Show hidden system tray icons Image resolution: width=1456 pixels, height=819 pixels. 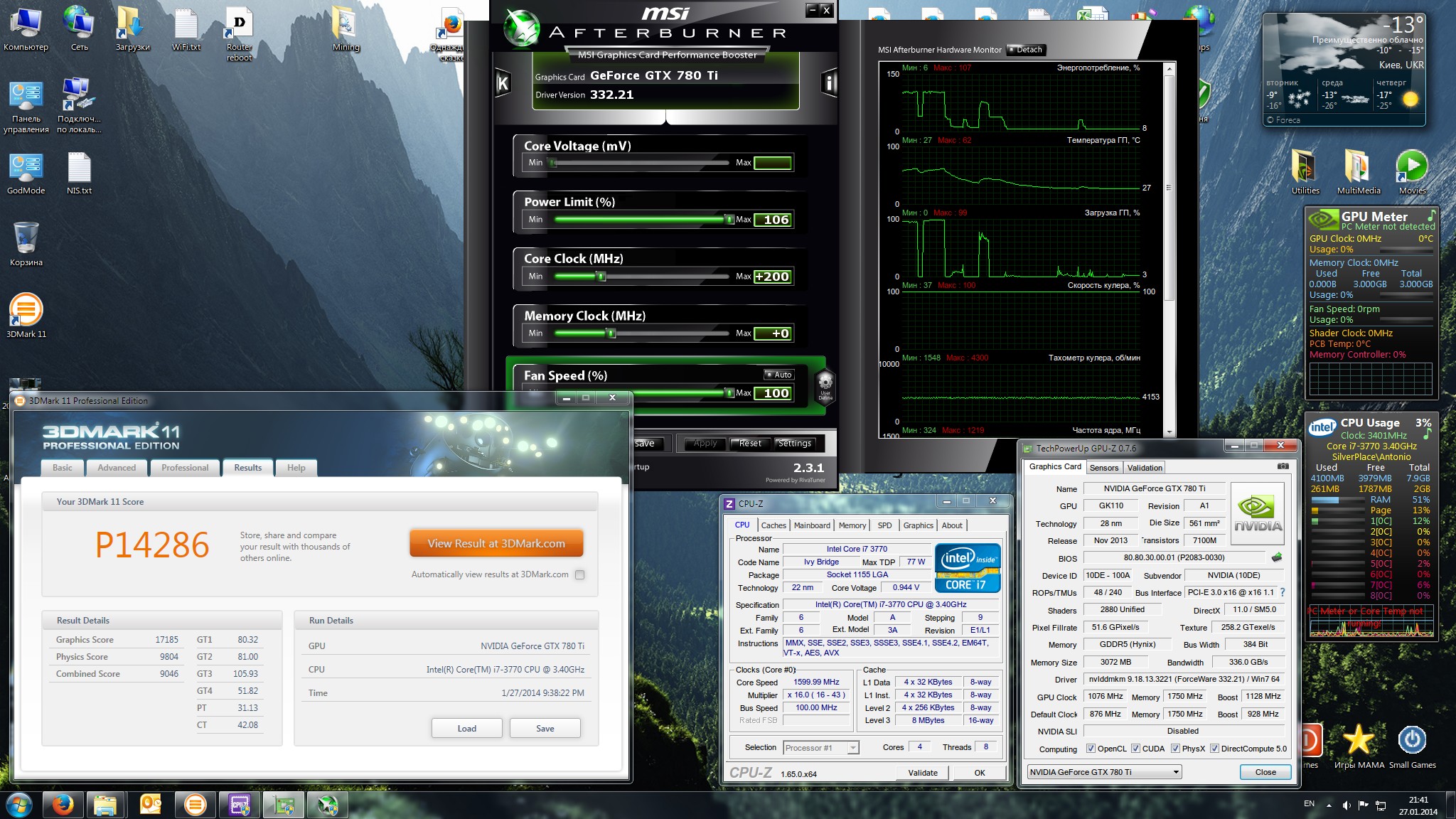(x=1328, y=805)
